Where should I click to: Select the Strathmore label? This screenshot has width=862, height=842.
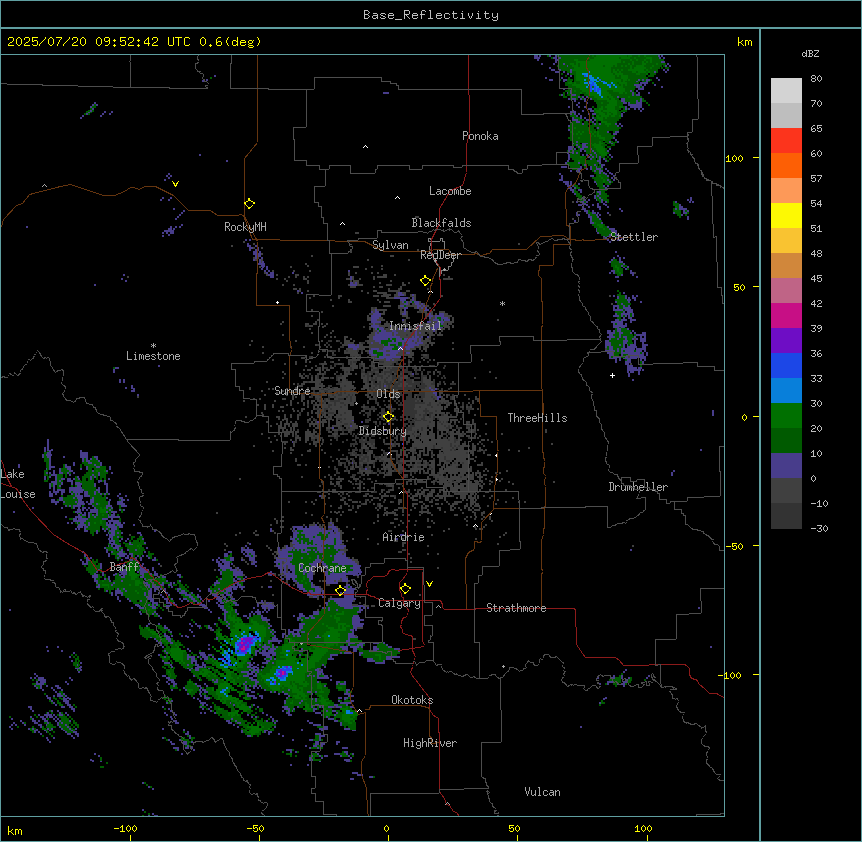pyautogui.click(x=516, y=608)
